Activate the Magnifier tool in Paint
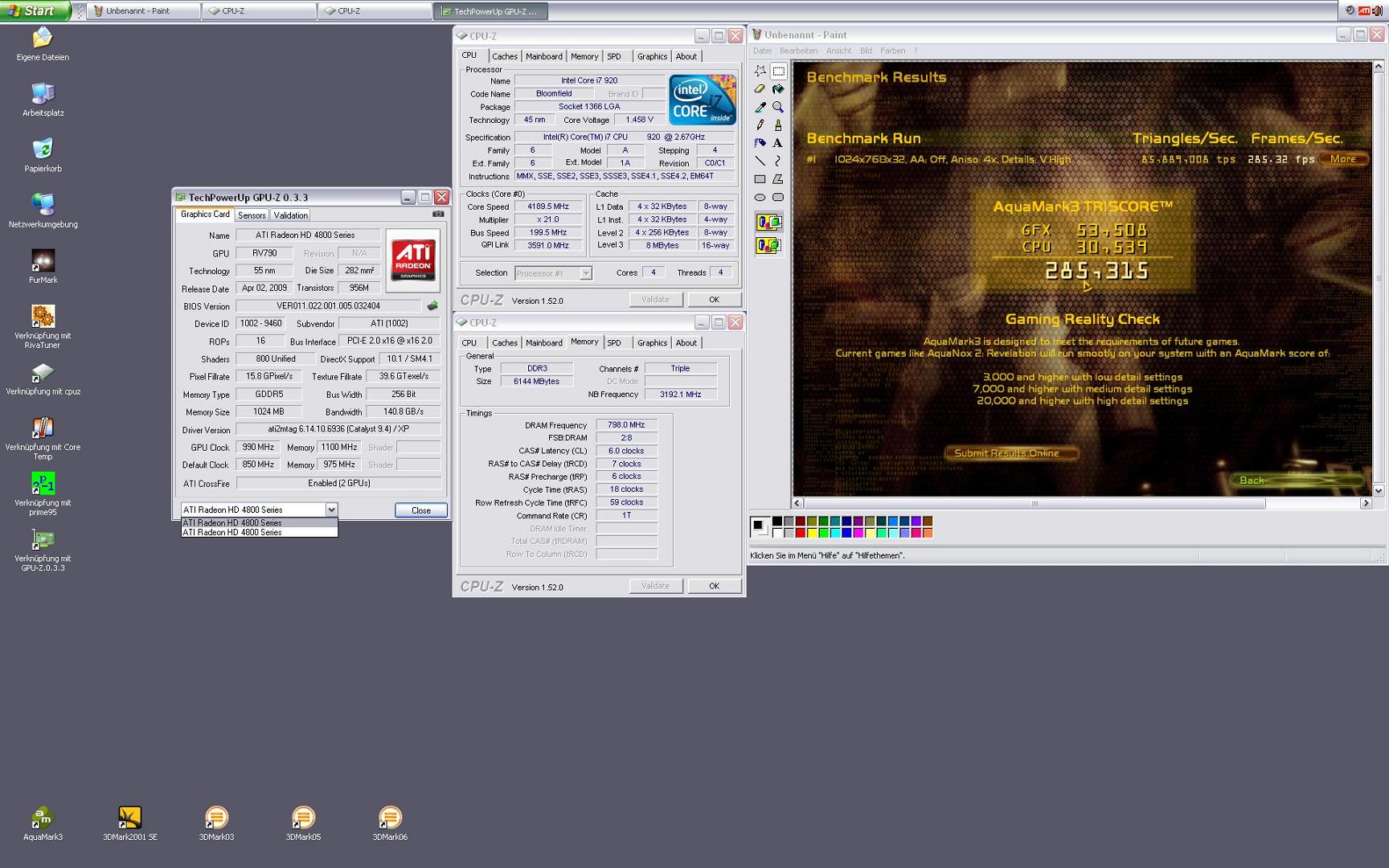 778,107
